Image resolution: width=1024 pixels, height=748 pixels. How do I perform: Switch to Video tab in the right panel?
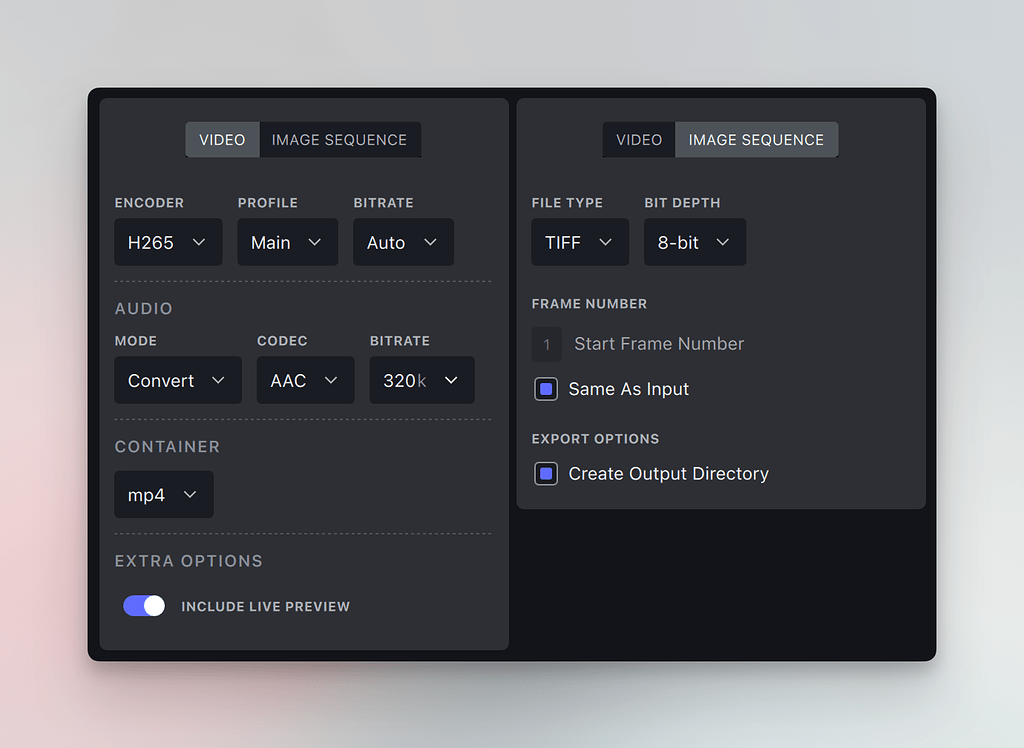point(639,140)
